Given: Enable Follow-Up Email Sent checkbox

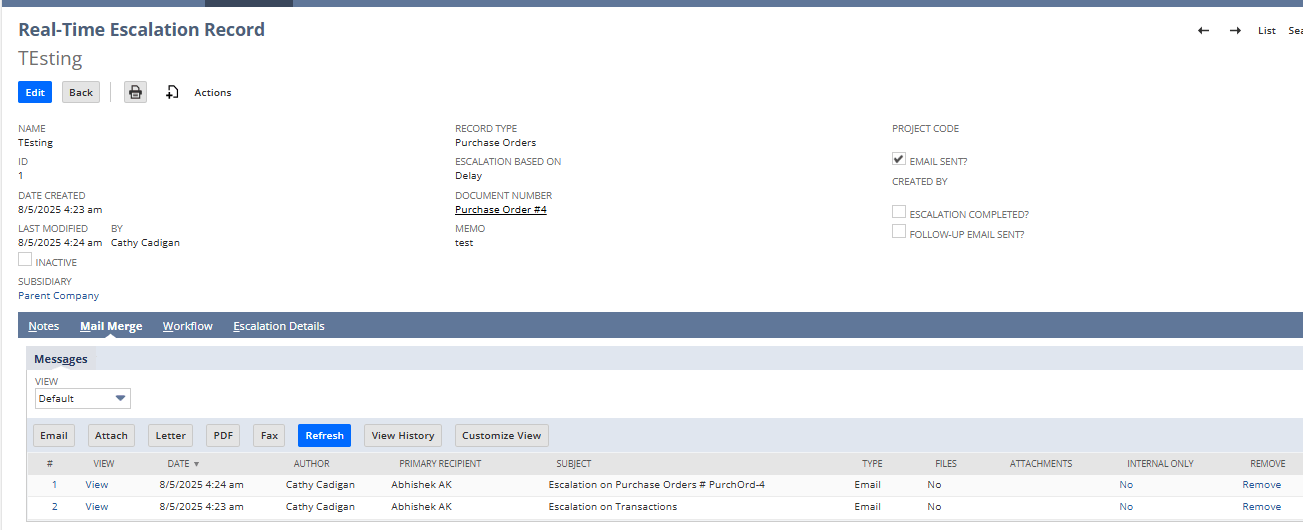Looking at the screenshot, I should click(x=899, y=232).
